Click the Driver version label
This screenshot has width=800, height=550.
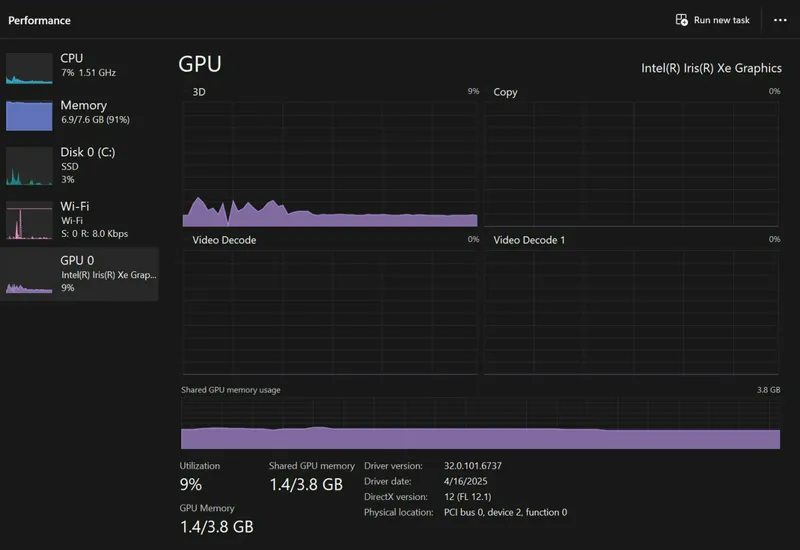[x=393, y=466]
